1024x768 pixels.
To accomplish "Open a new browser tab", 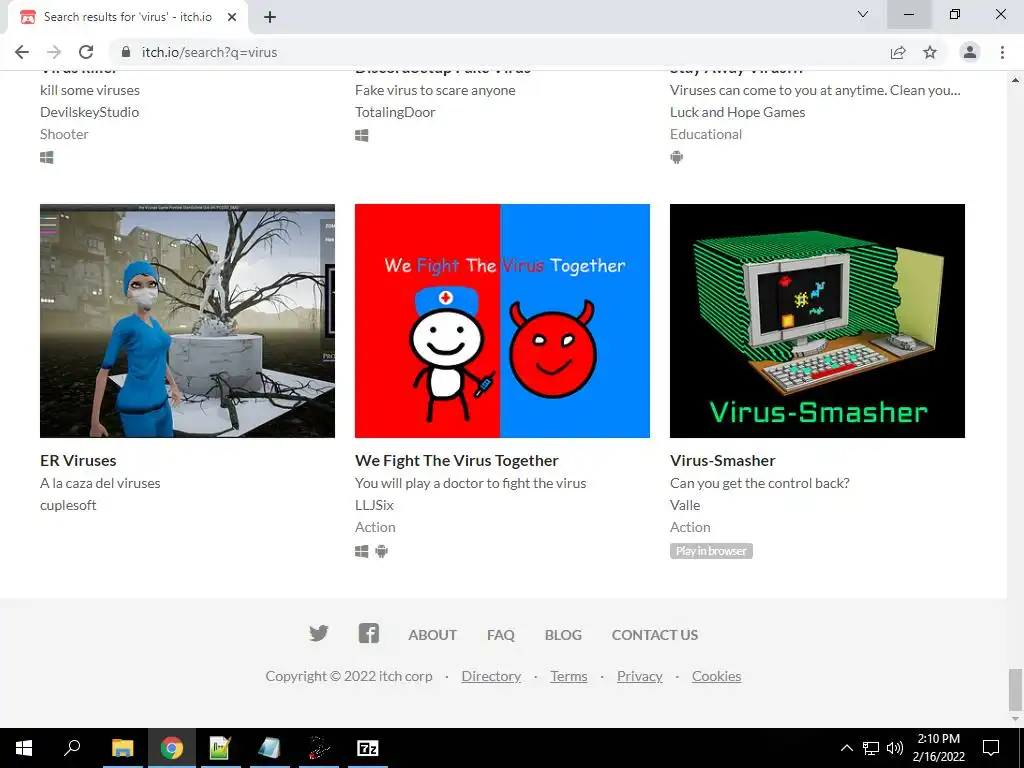I will [x=270, y=17].
